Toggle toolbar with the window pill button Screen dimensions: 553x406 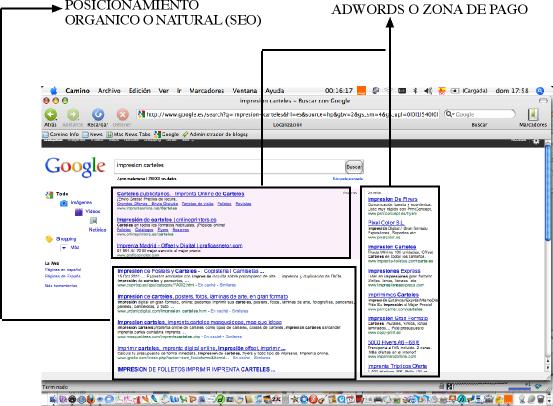[543, 101]
